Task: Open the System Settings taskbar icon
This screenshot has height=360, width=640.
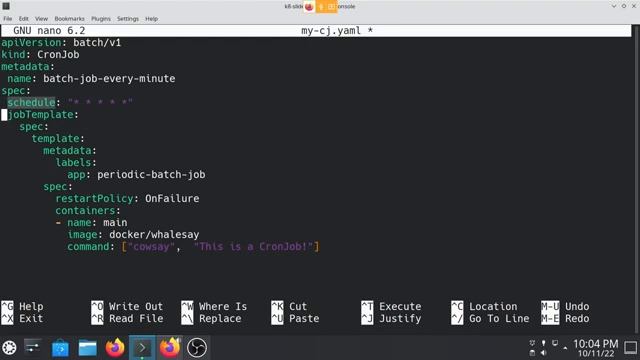Action: (x=33, y=348)
